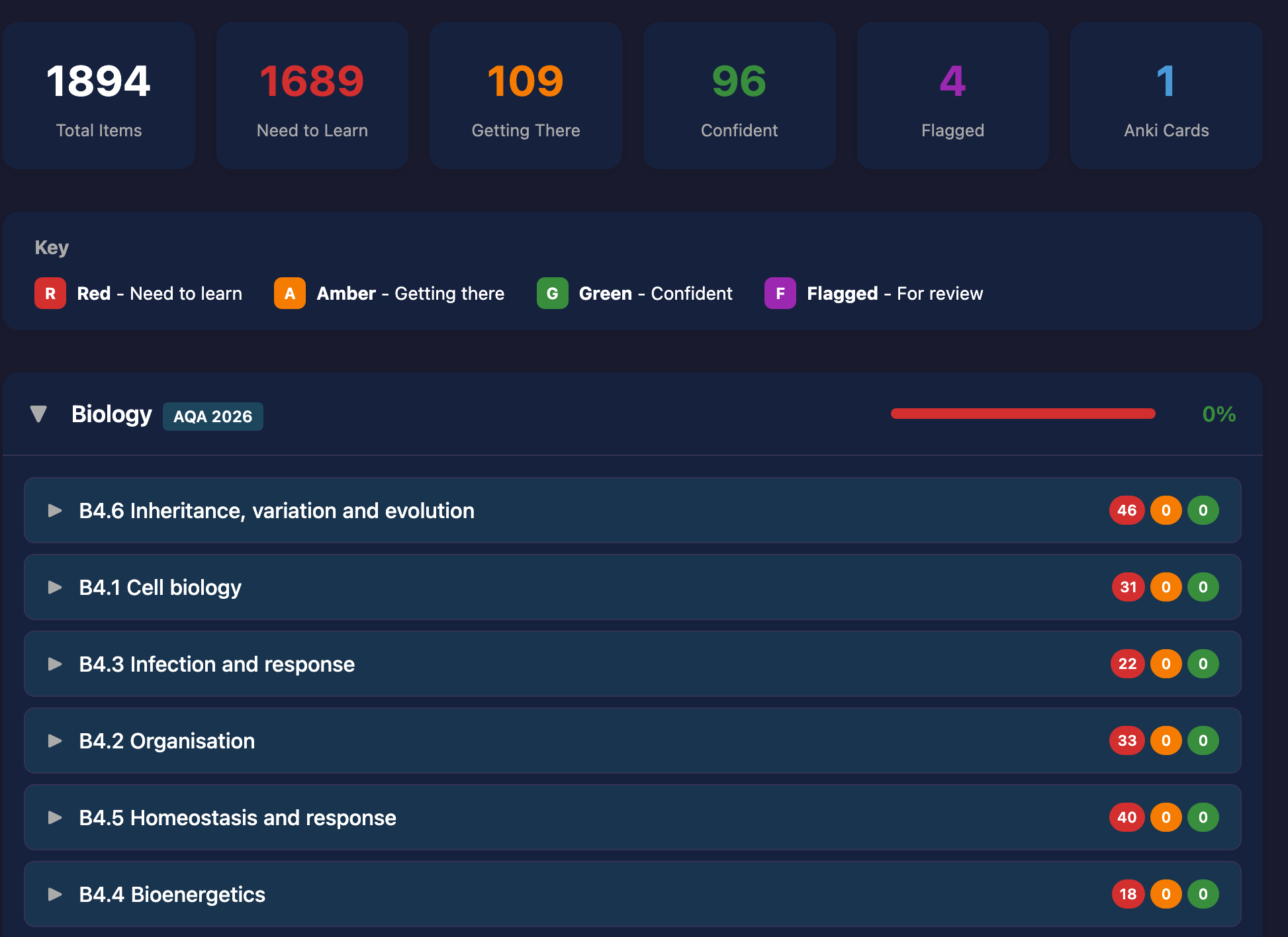Collapse the Biology subject section
This screenshot has height=937, width=1288.
(38, 414)
